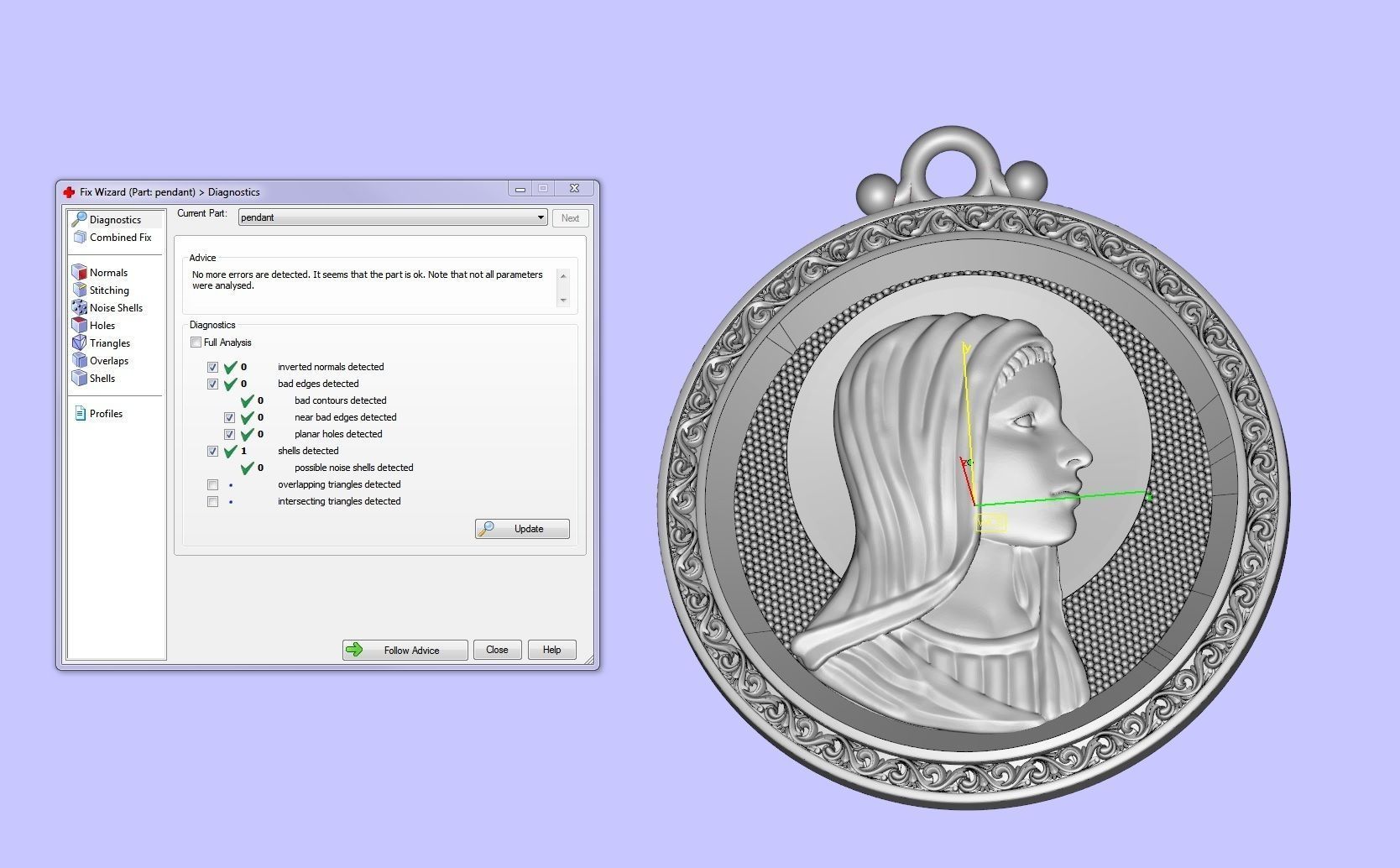This screenshot has height=868, width=1400.
Task: Click the Shells cube icon
Action: [79, 378]
